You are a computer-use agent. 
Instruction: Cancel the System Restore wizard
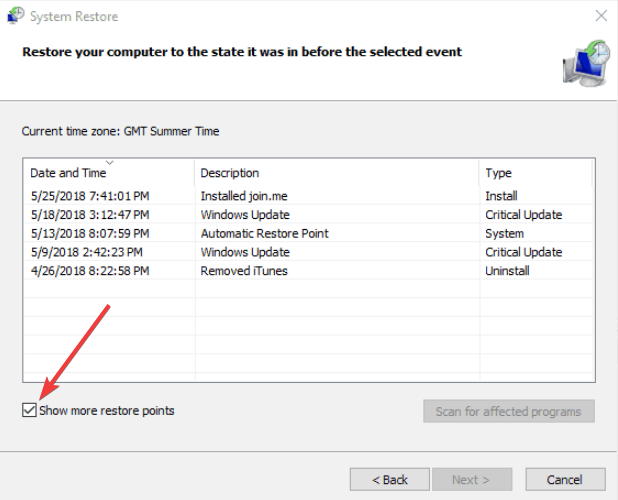coord(565,480)
